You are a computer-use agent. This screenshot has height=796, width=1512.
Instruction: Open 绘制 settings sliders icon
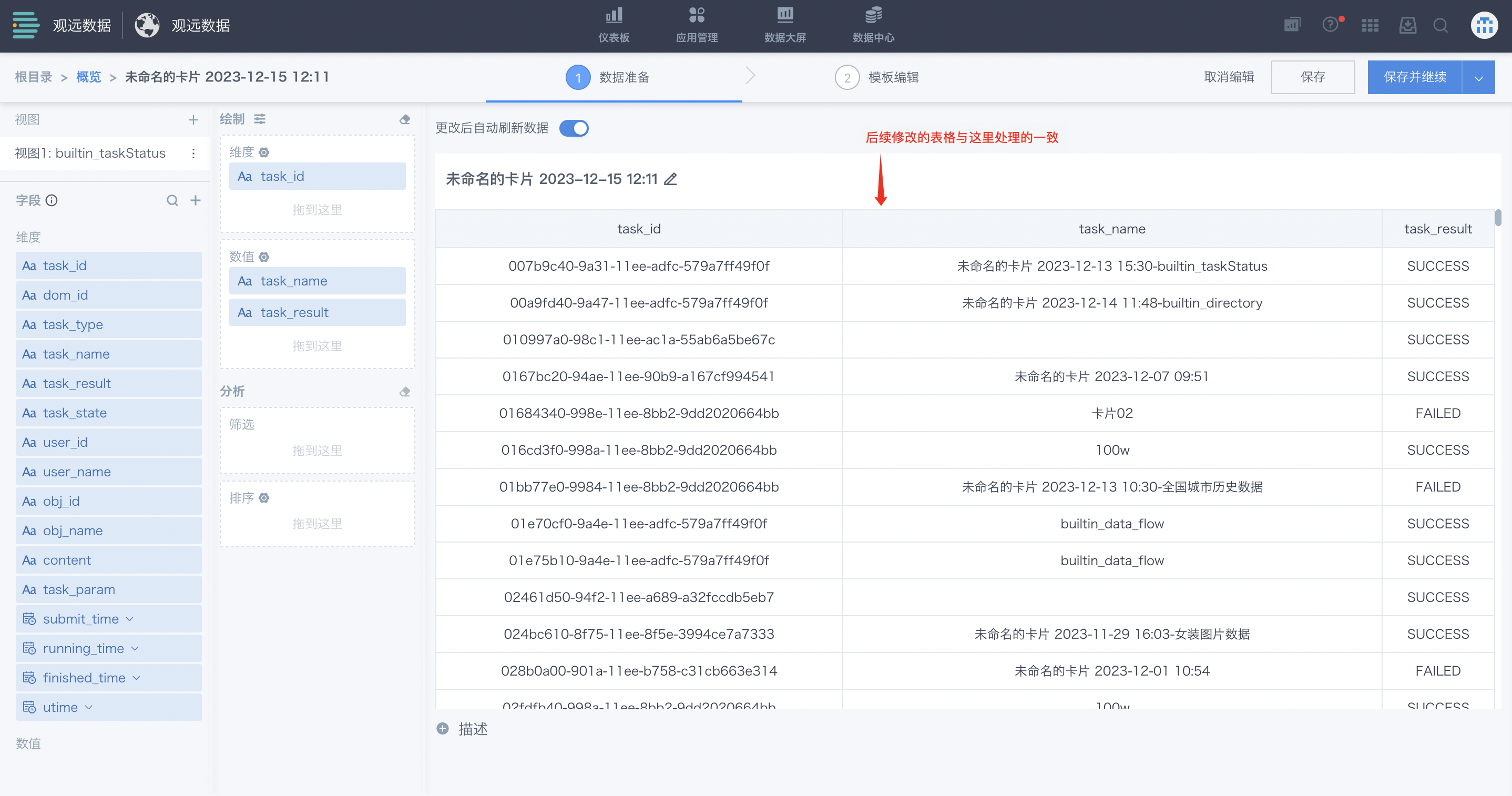(x=259, y=119)
